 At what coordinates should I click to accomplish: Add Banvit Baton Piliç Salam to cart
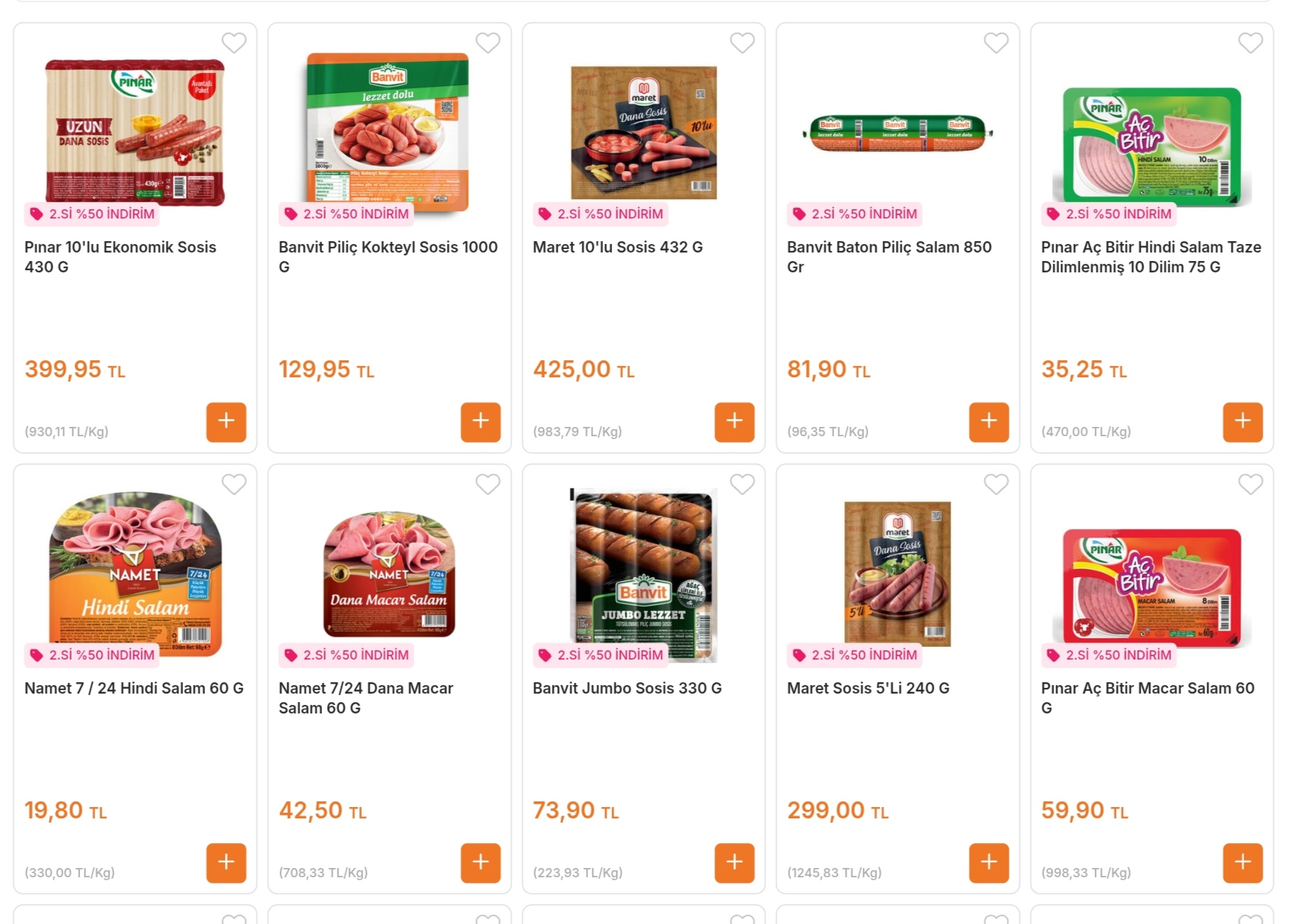[989, 422]
